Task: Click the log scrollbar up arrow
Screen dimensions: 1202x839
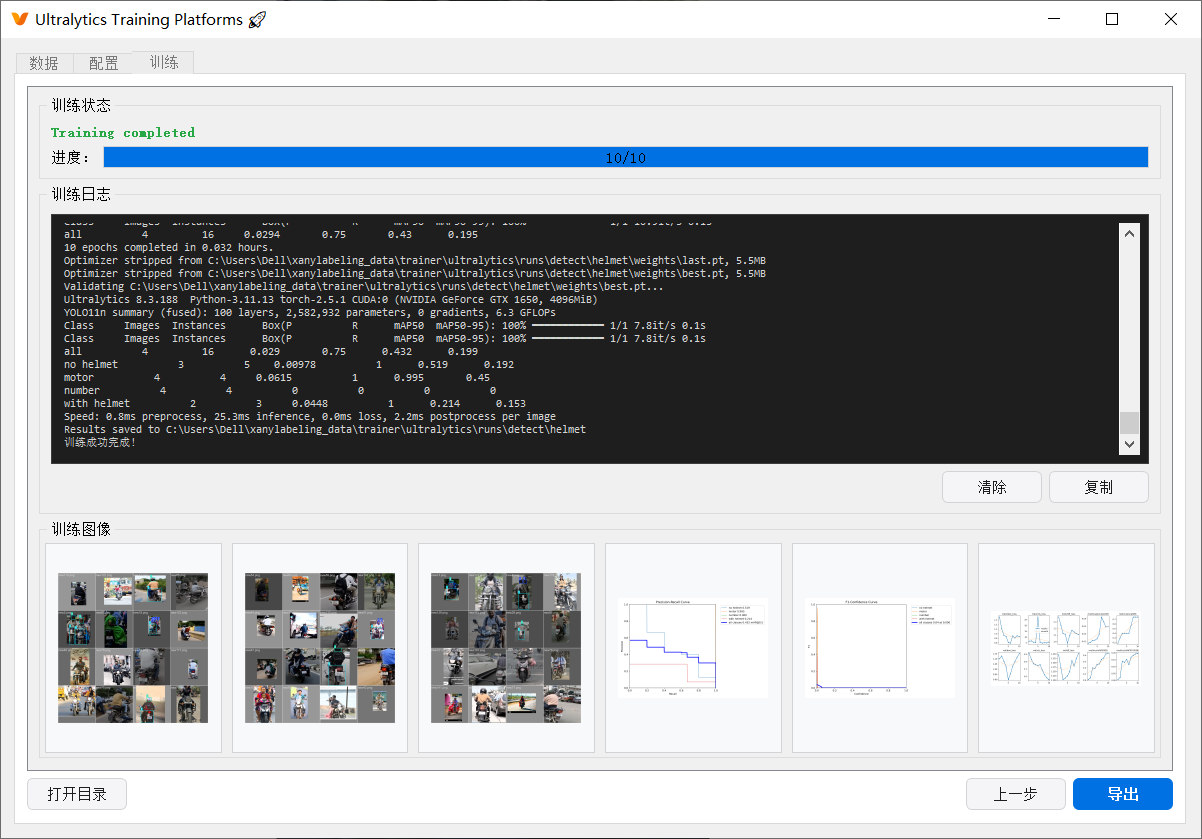Action: pyautogui.click(x=1129, y=232)
